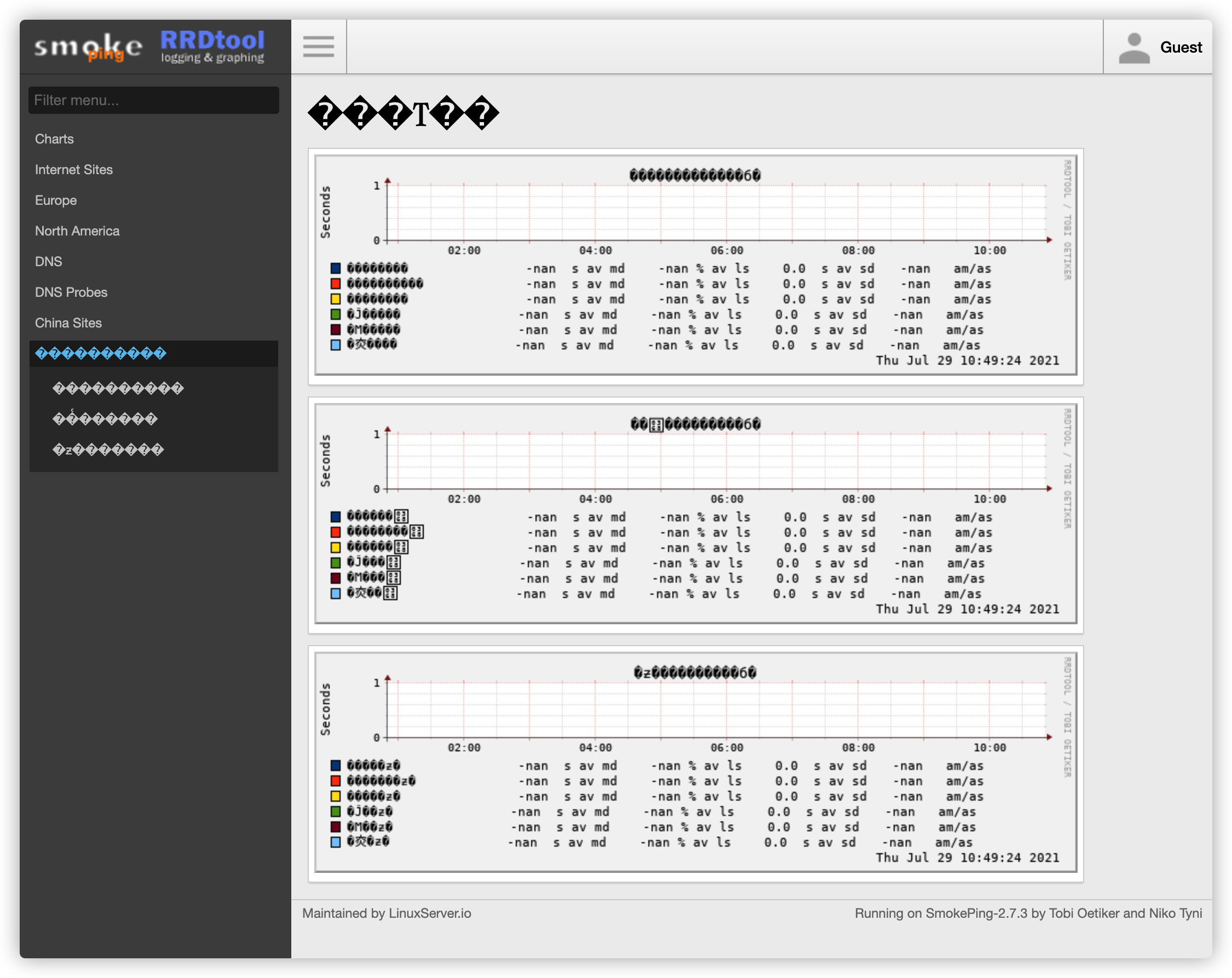Open China Sites in the sidebar
1232x978 pixels.
[x=68, y=323]
